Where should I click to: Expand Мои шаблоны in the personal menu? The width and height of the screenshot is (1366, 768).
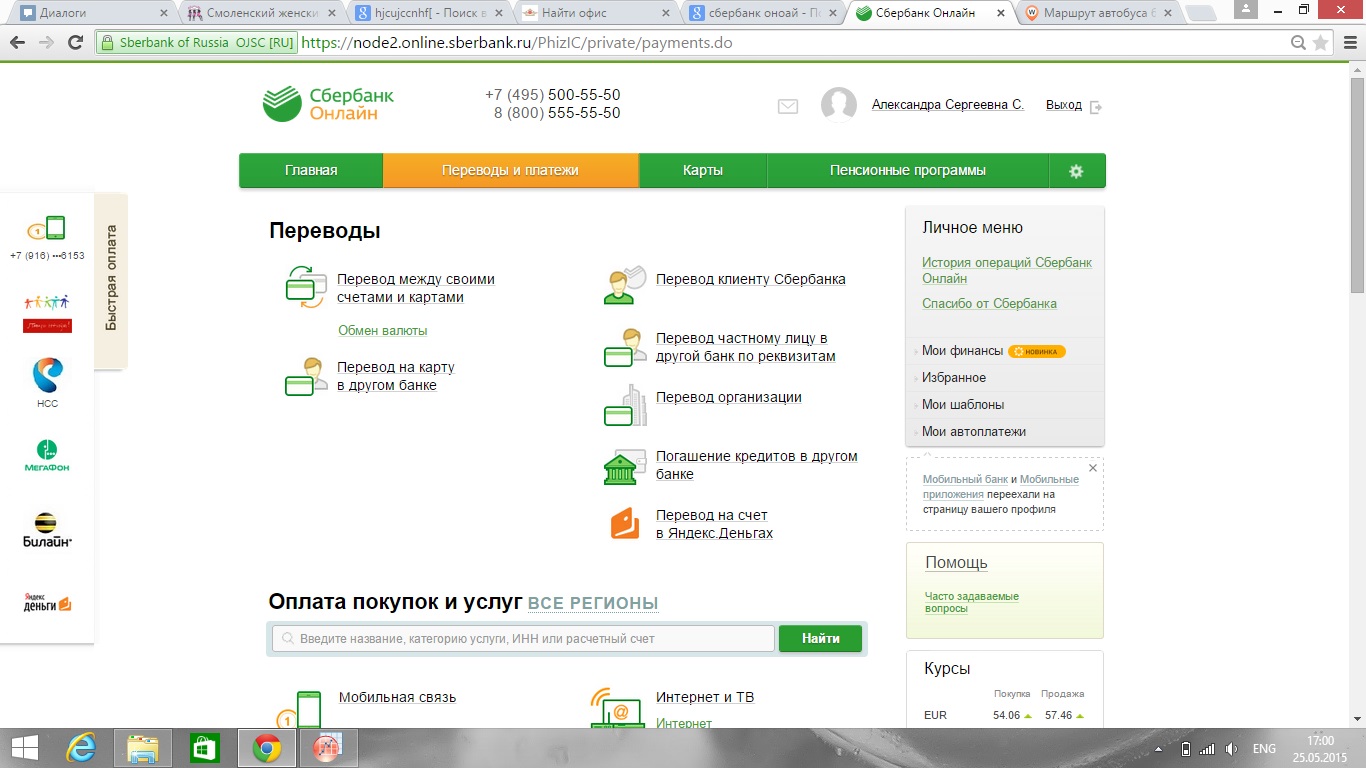click(x=963, y=405)
